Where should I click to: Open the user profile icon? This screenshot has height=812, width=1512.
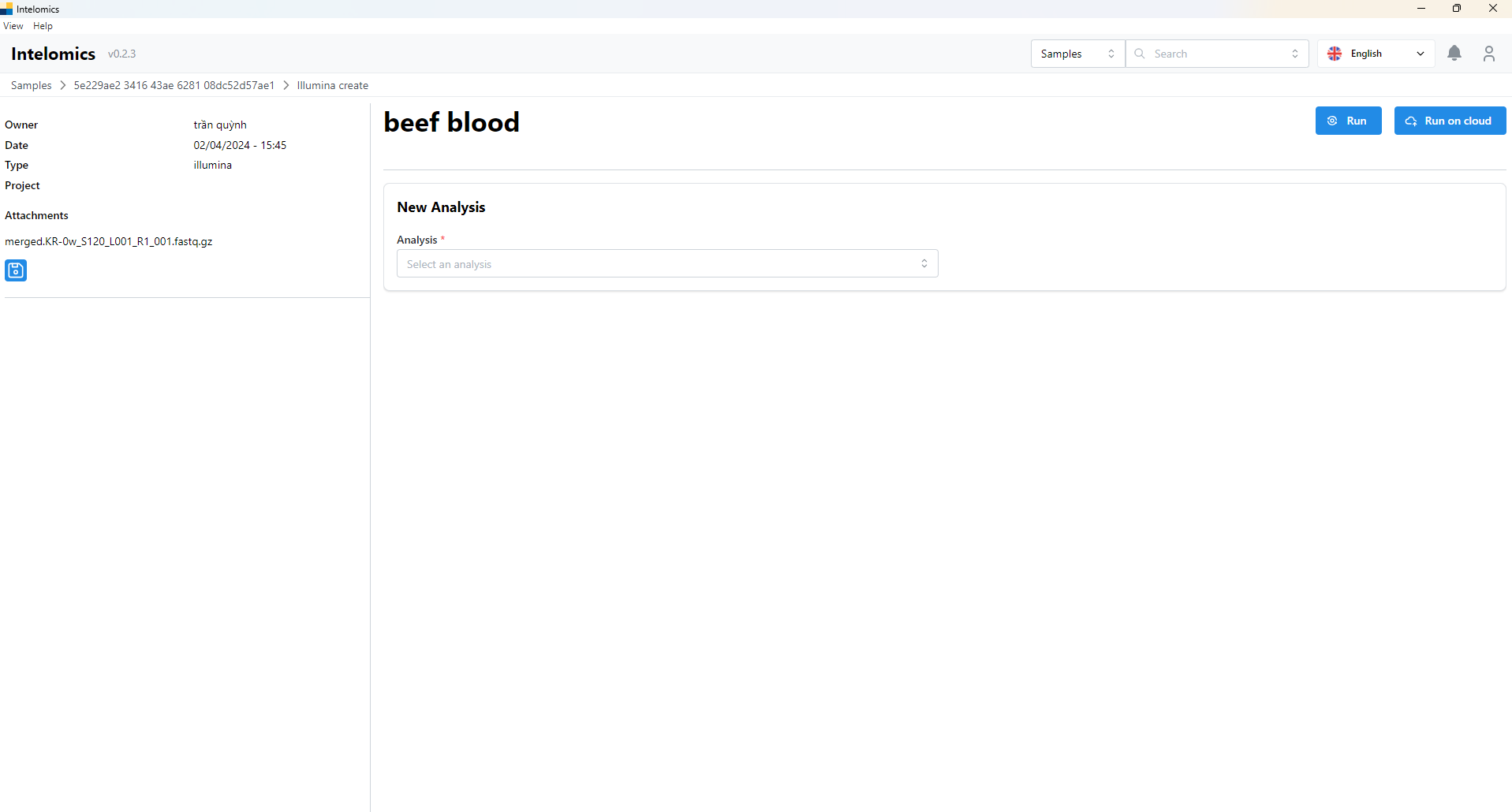tap(1488, 54)
